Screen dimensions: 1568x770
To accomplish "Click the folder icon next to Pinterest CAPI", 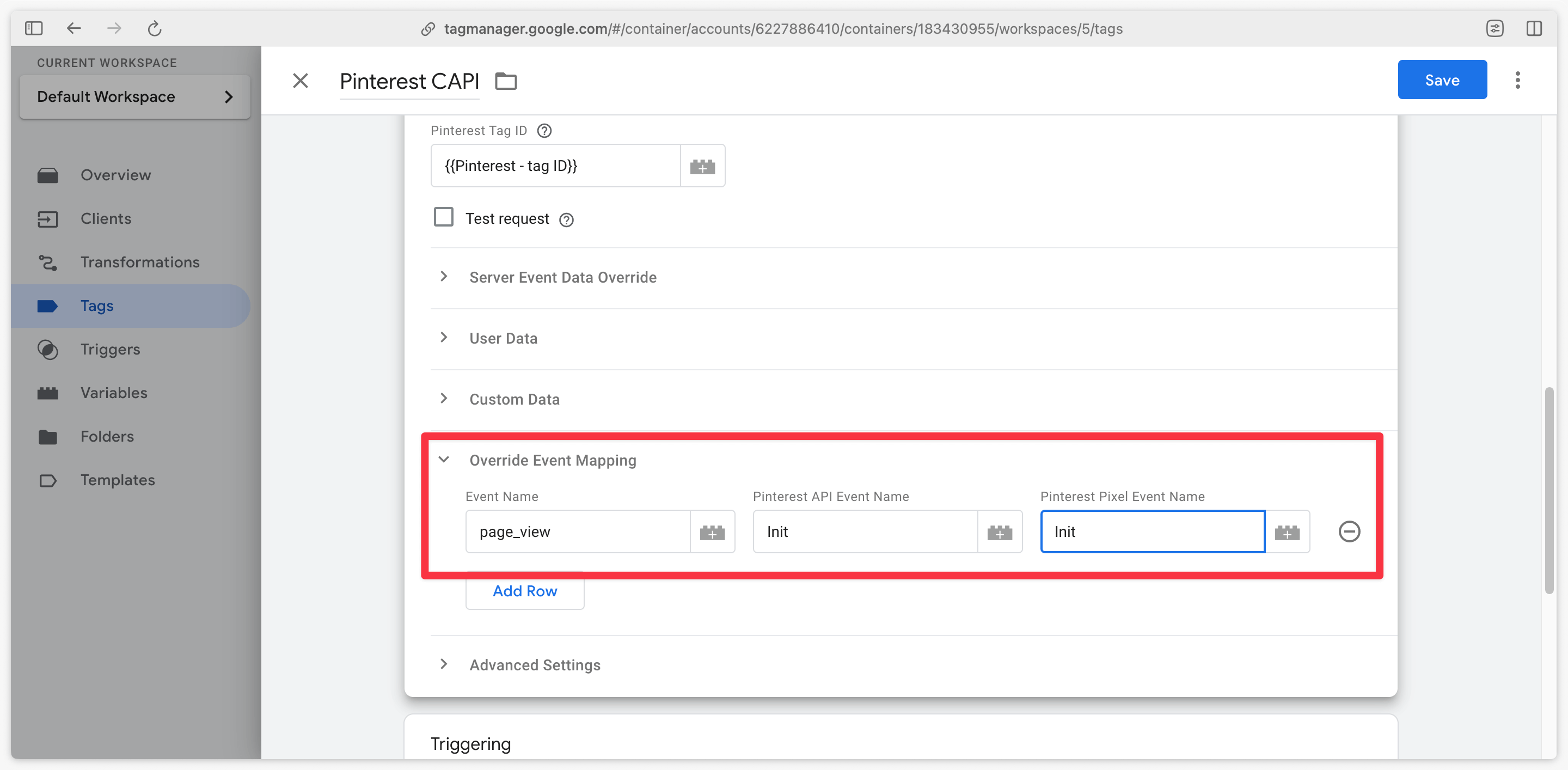I will [506, 81].
